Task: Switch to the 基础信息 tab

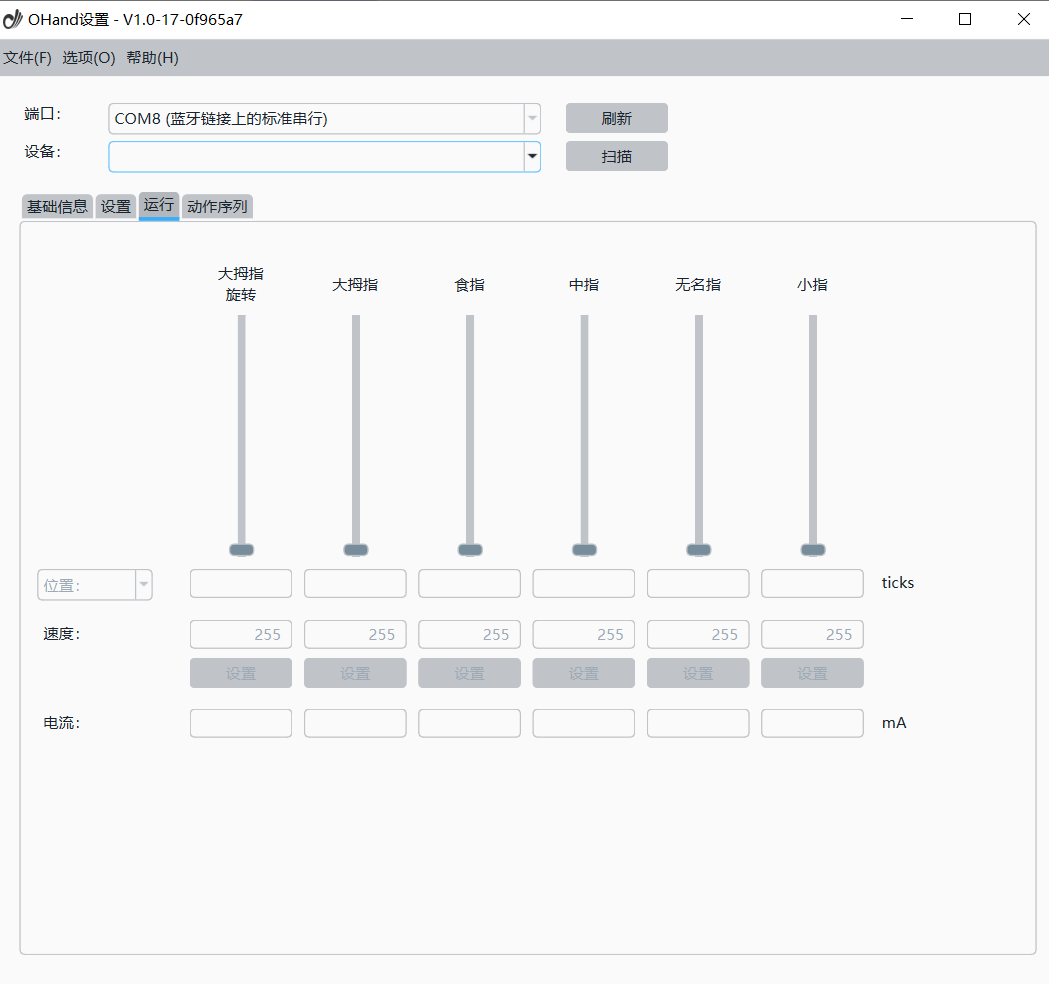Action: [x=58, y=206]
